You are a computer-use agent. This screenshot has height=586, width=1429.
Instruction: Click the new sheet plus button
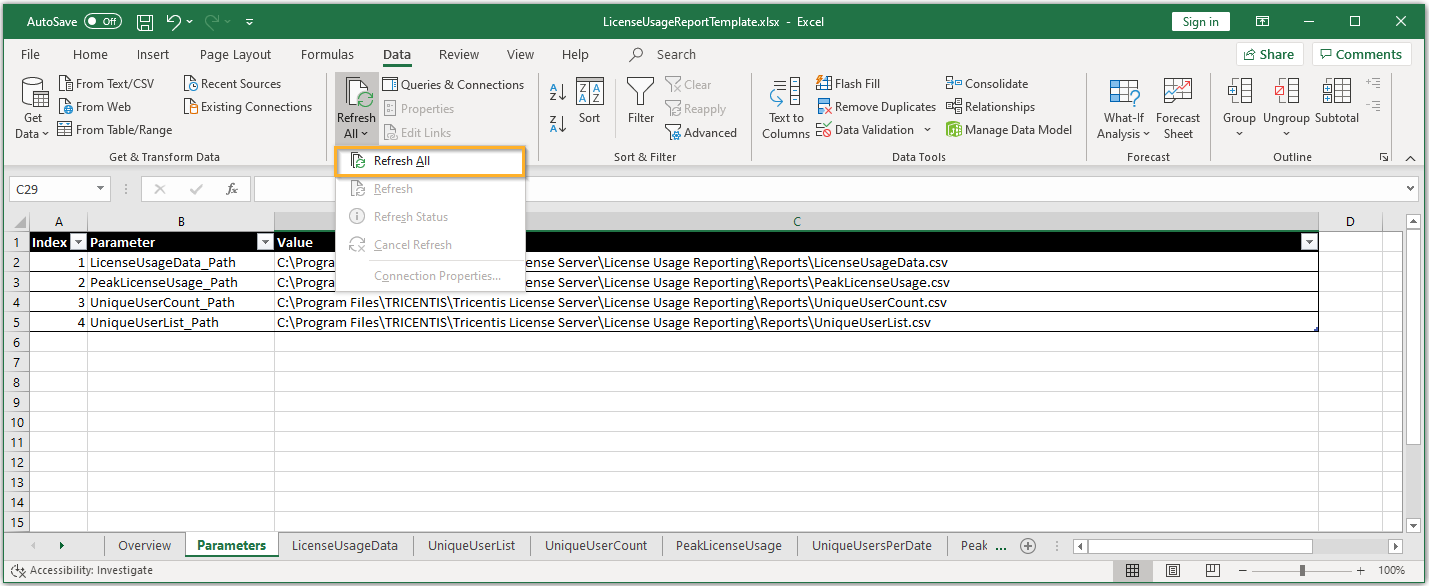click(x=1027, y=545)
